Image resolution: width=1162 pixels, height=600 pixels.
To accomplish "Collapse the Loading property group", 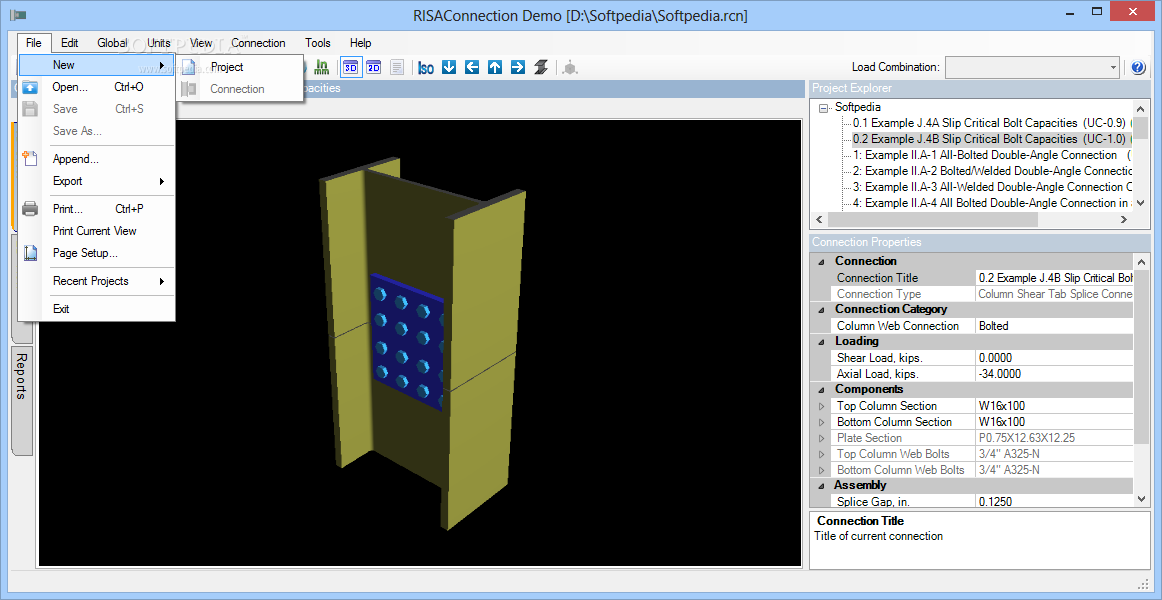I will [820, 341].
